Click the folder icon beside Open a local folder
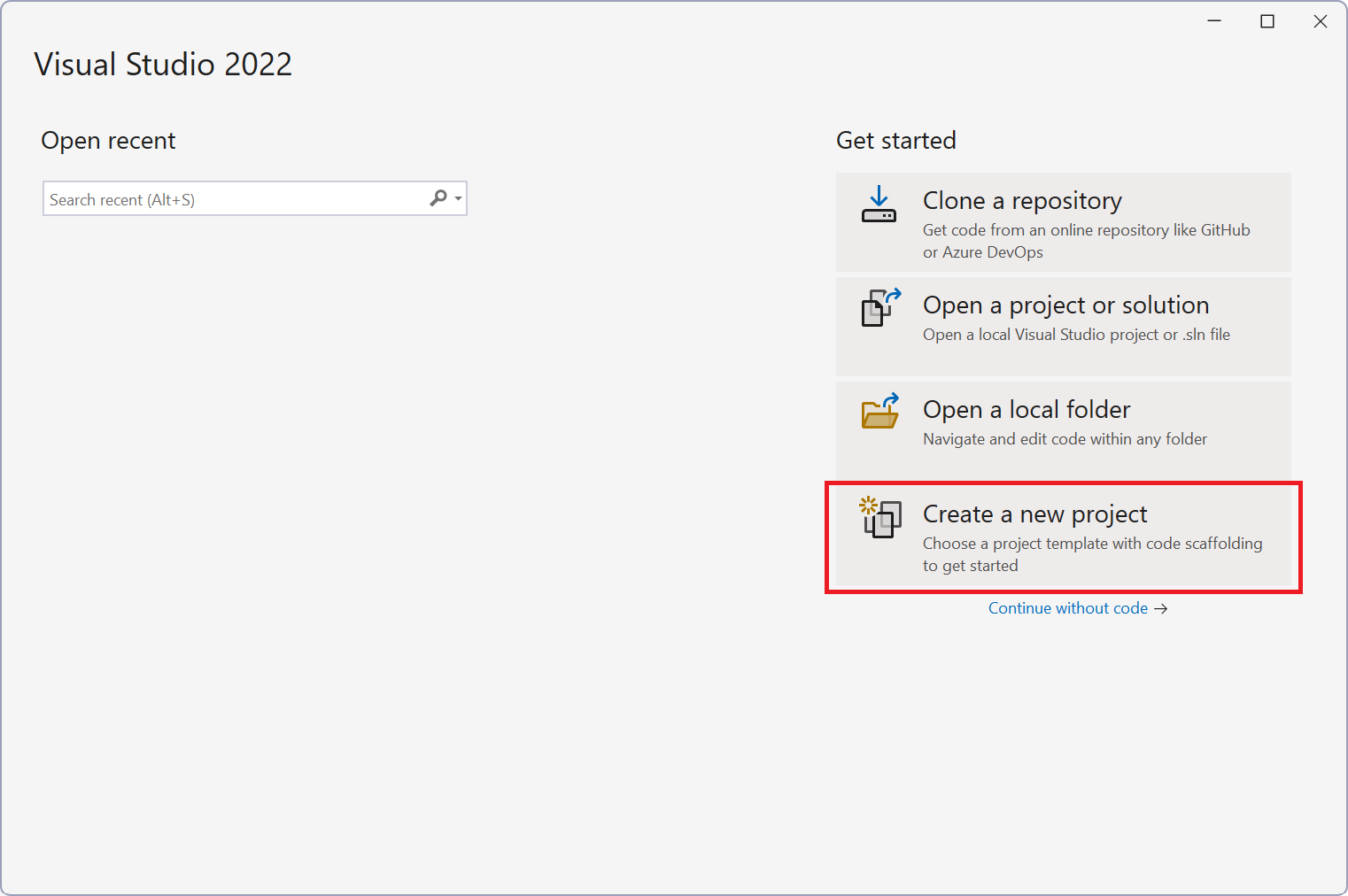1348x896 pixels. coord(879,413)
